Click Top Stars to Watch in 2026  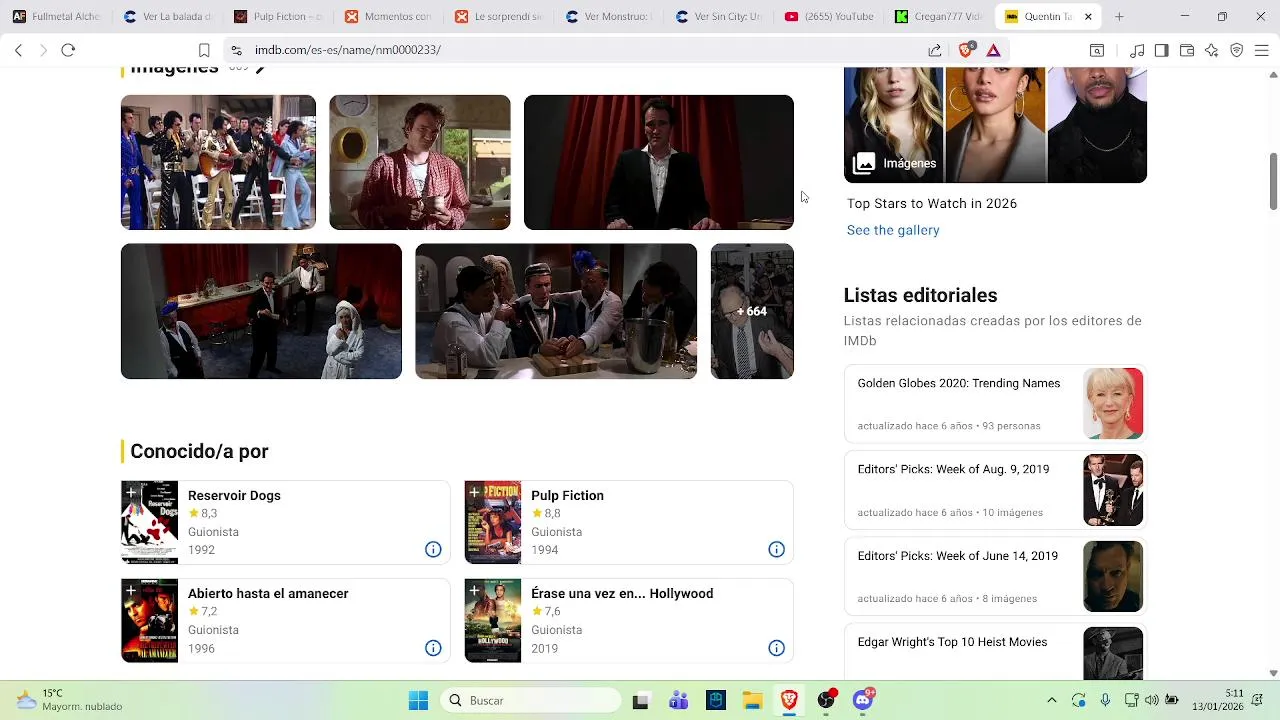932,203
